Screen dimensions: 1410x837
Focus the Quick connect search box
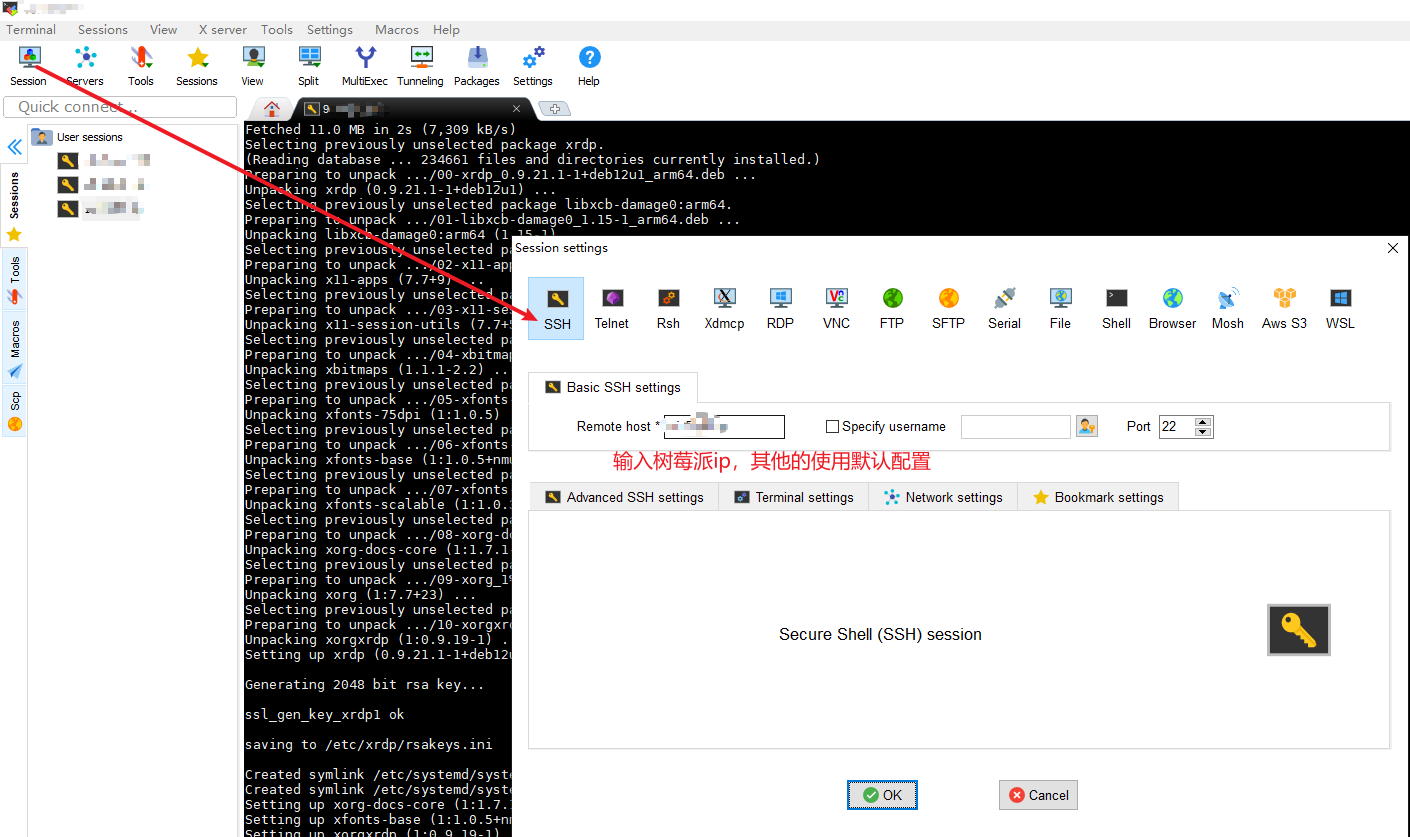click(120, 107)
